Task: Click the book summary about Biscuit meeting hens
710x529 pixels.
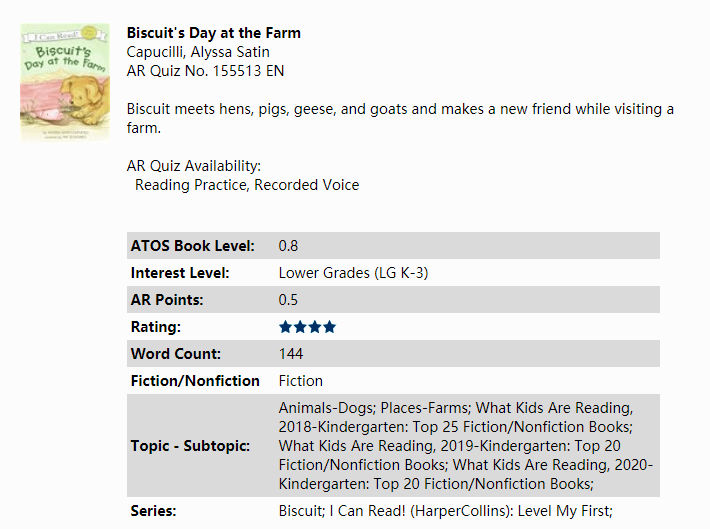Action: [400, 118]
